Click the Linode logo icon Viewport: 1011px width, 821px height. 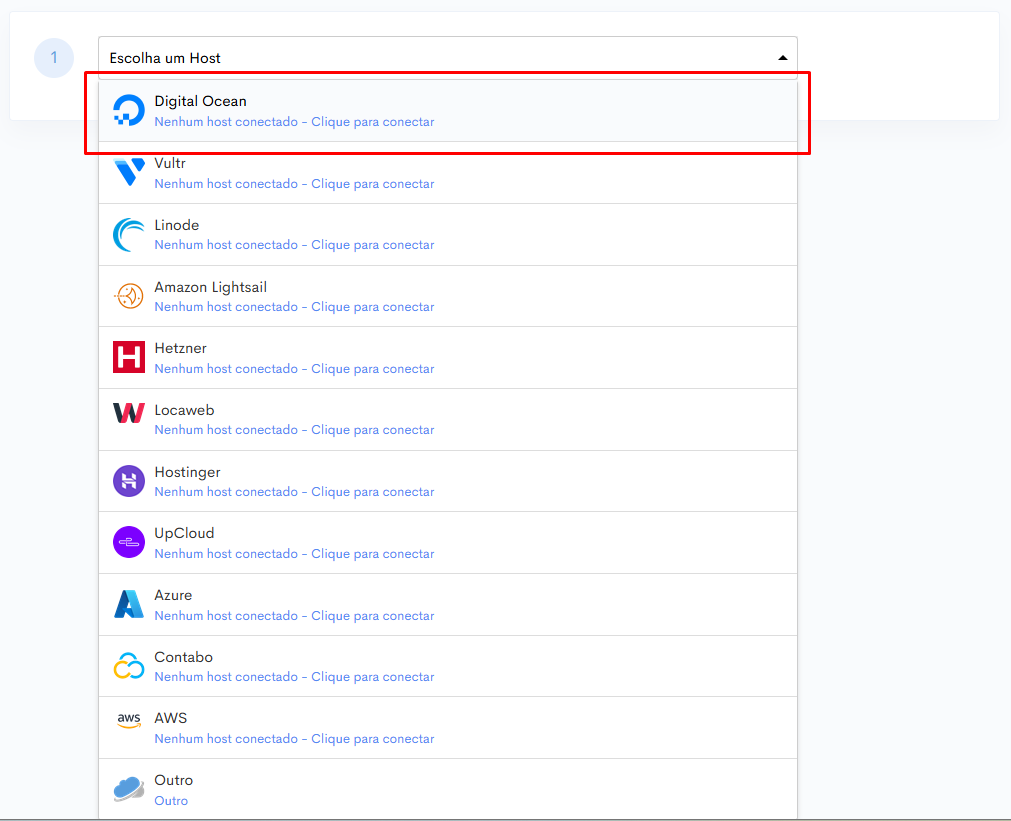tap(129, 234)
